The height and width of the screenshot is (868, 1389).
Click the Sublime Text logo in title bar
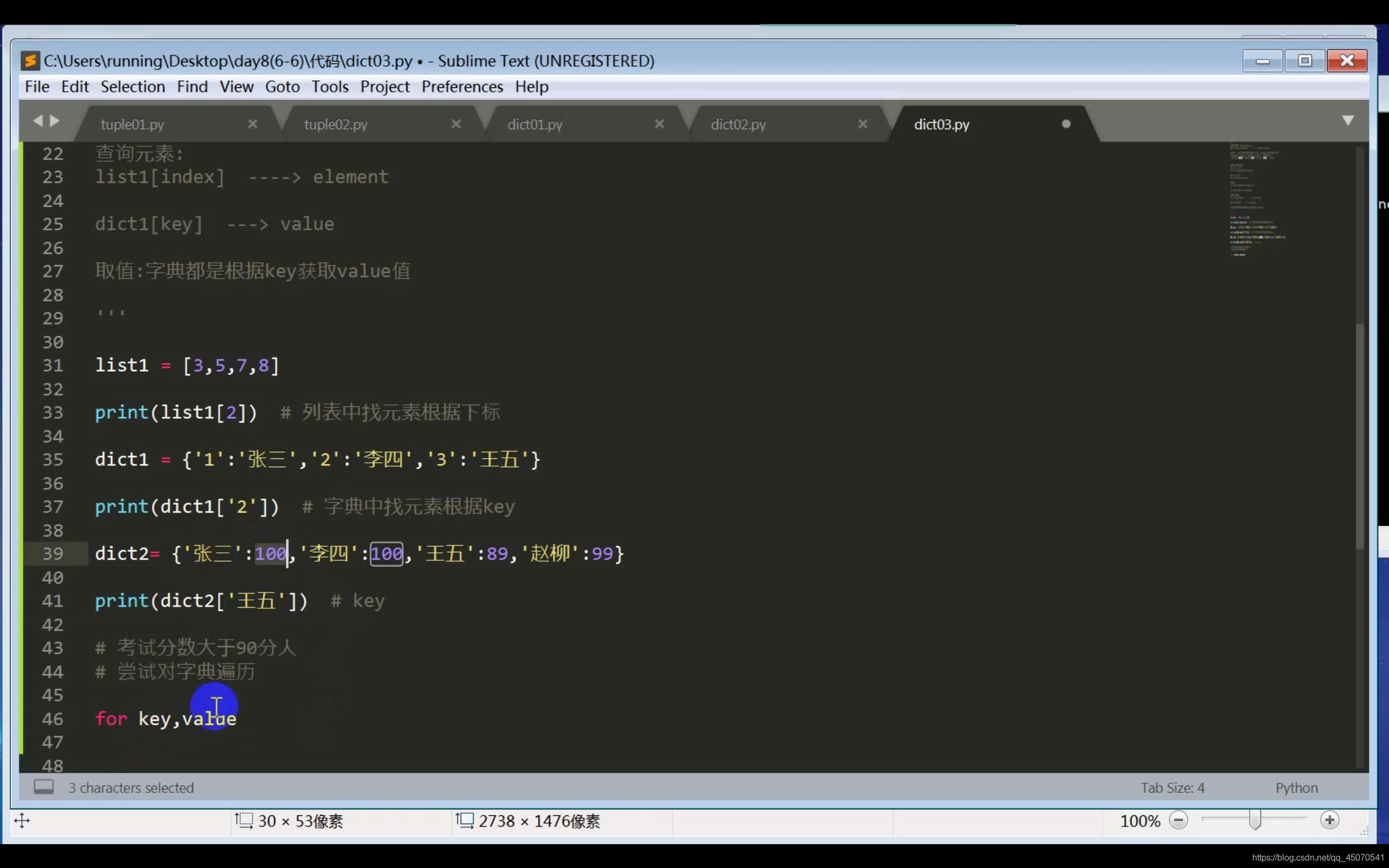point(30,61)
